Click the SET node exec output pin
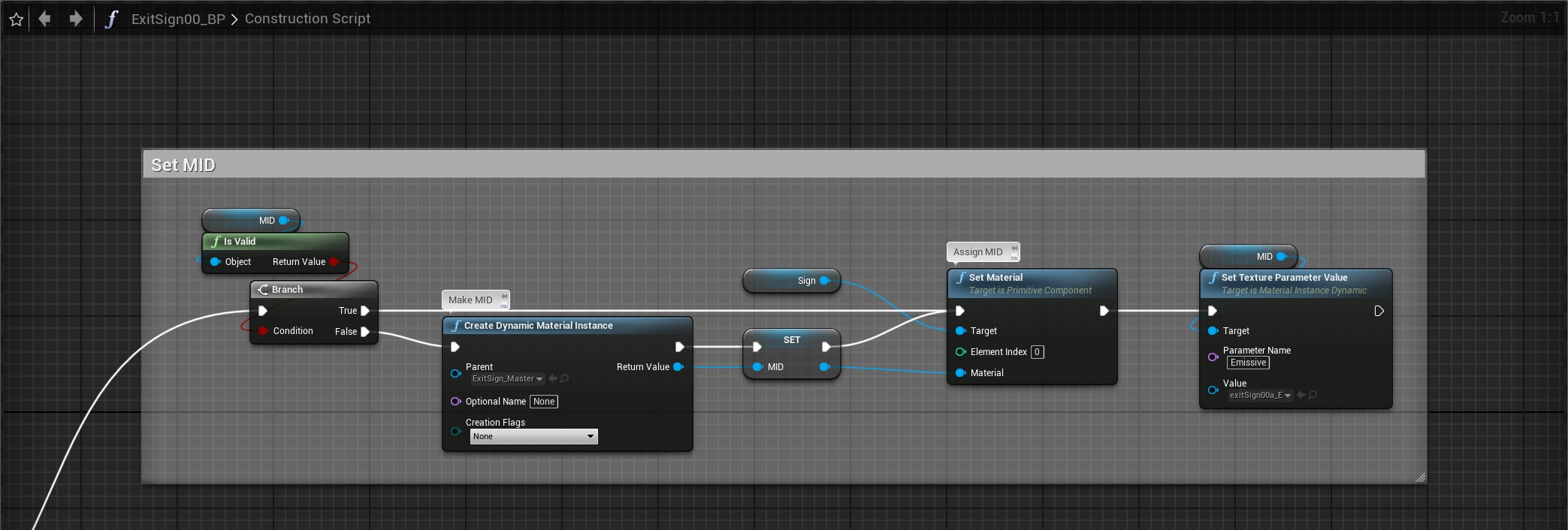This screenshot has width=1568, height=530. tap(826, 347)
